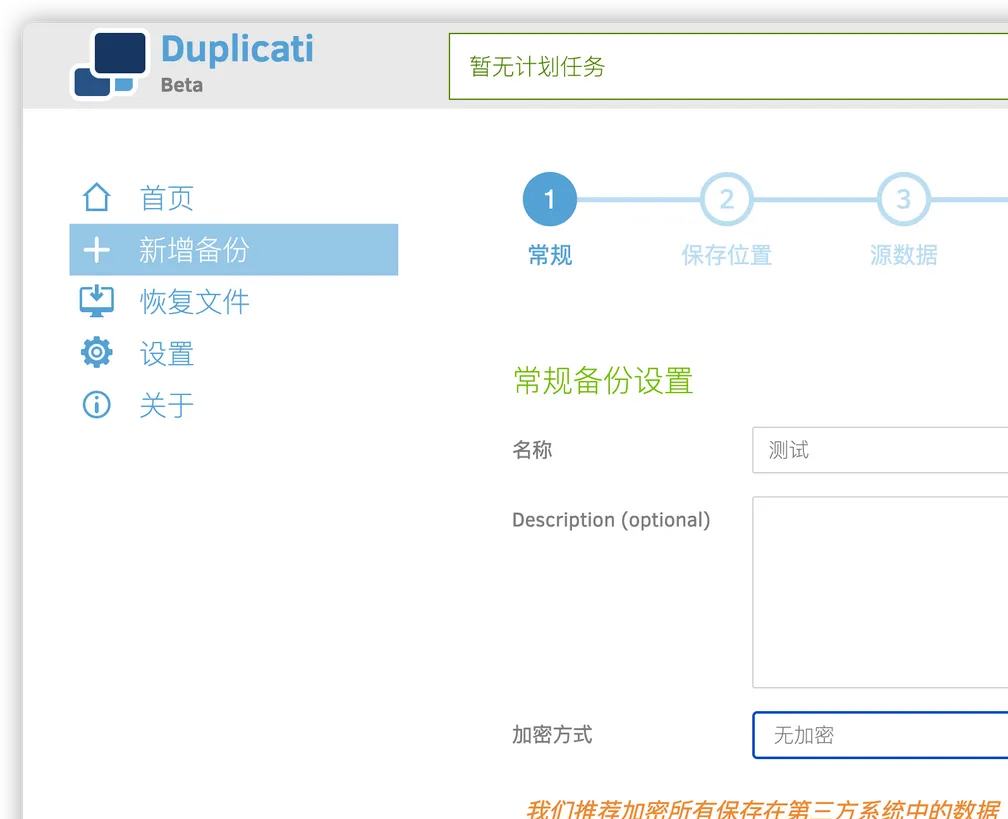
Task: Open settings via the gear icon
Action: (96, 352)
